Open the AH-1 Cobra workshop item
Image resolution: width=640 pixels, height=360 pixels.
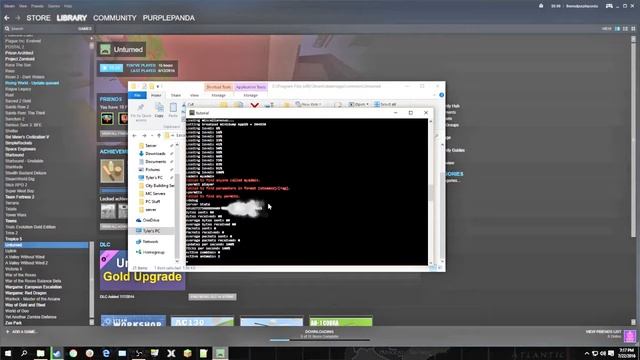[341, 321]
